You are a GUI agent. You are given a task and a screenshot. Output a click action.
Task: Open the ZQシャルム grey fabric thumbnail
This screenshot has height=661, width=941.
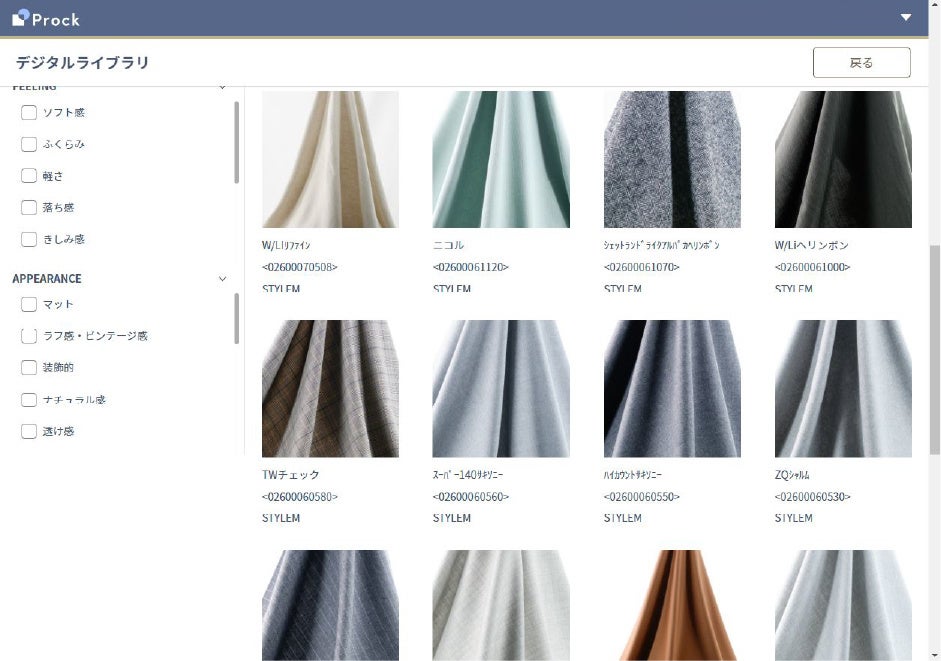click(843, 388)
